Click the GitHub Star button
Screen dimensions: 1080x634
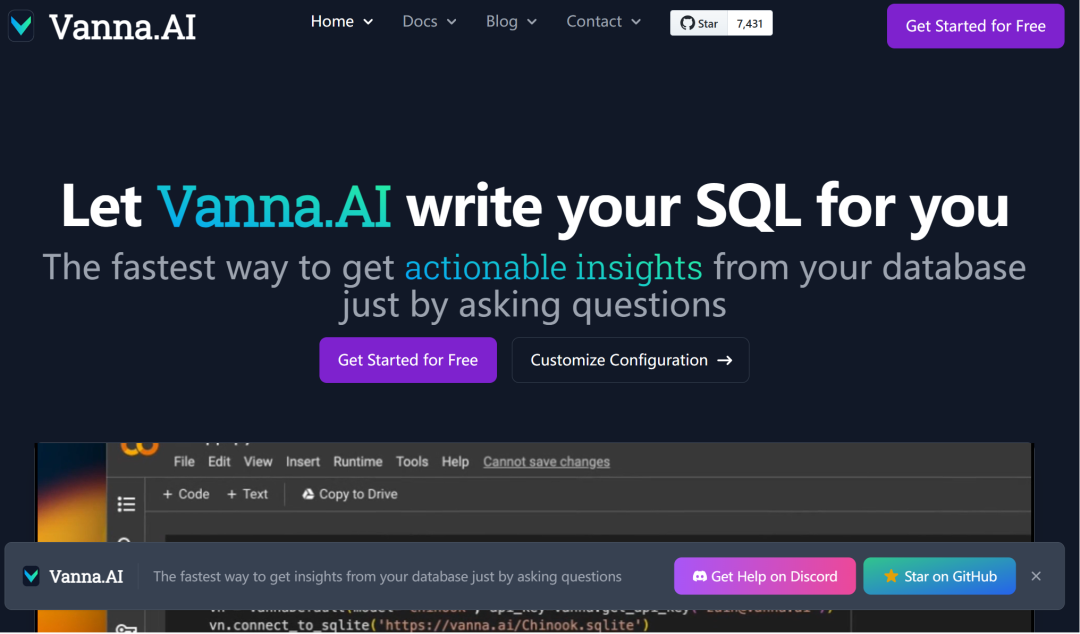coord(699,23)
